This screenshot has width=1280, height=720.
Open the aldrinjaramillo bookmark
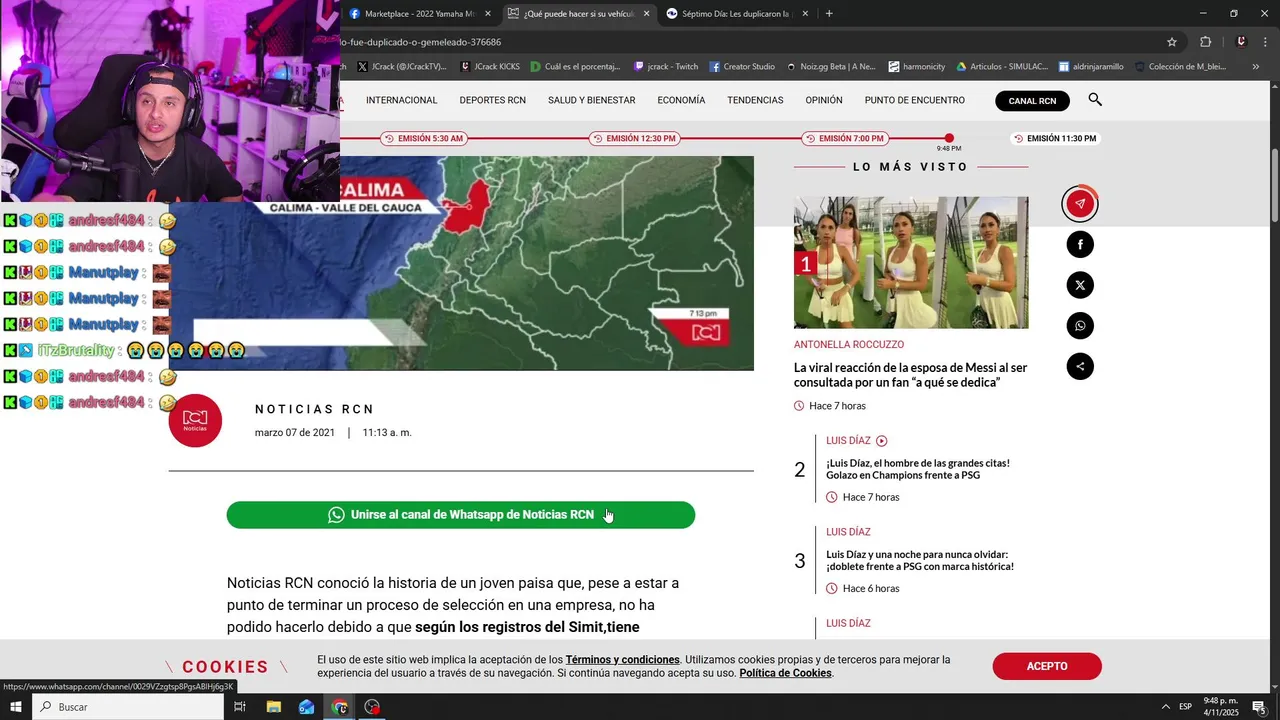pyautogui.click(x=1091, y=67)
